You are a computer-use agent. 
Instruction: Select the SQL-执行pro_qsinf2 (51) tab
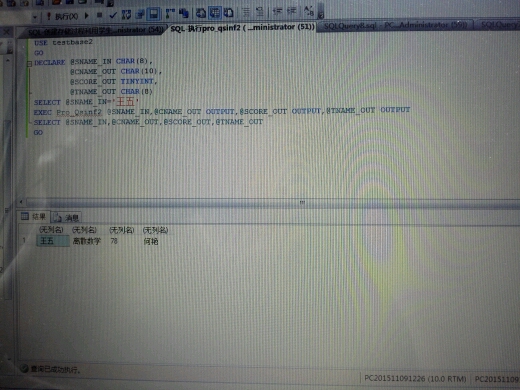[243, 28]
